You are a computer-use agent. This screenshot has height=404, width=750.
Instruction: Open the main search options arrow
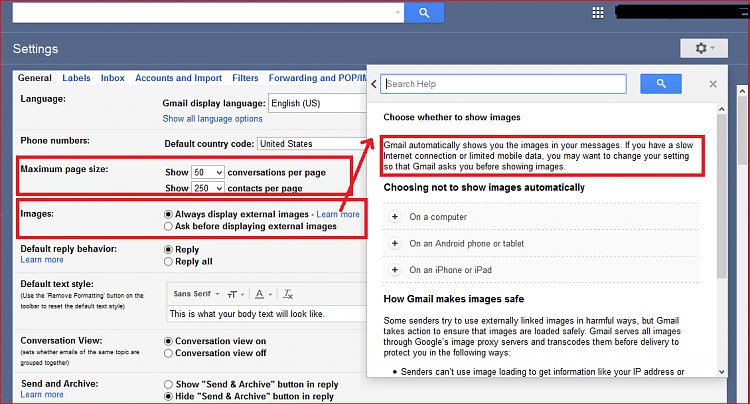click(x=397, y=13)
